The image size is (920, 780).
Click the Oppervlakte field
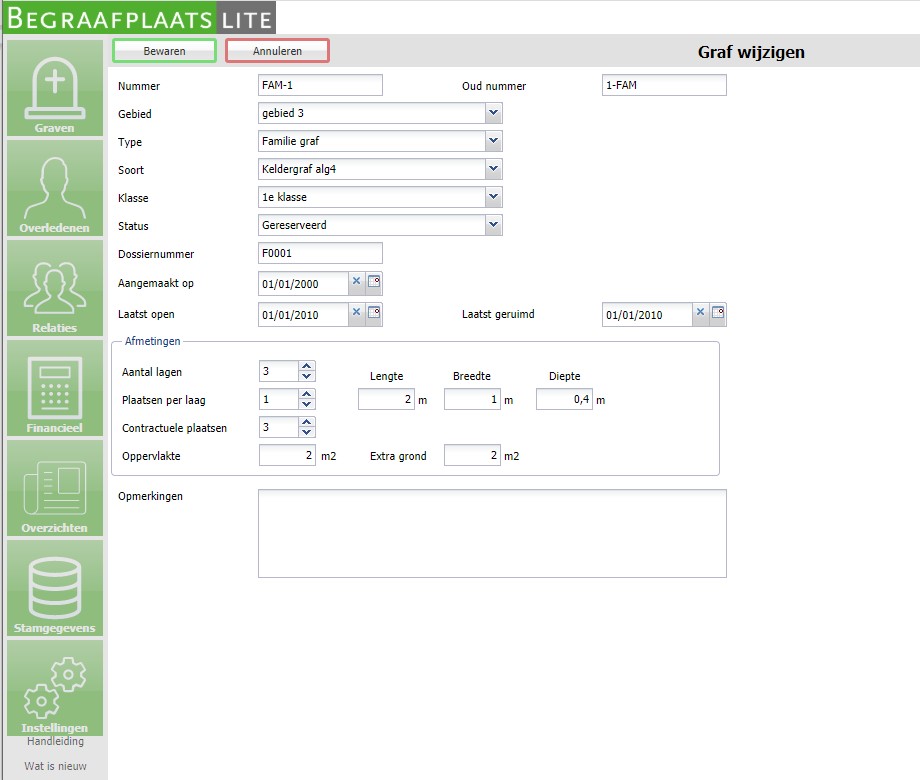[x=288, y=455]
